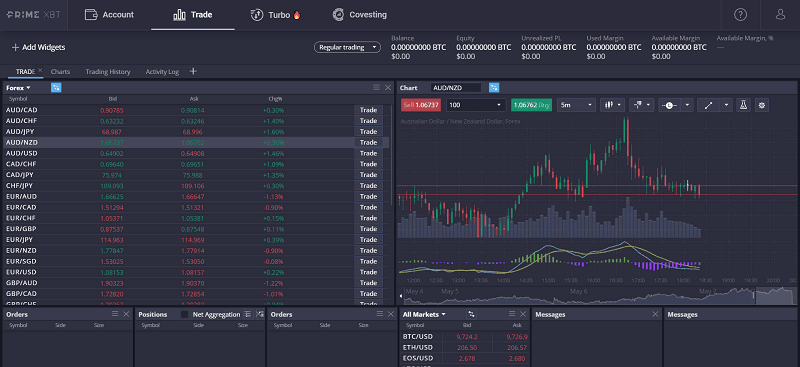Expand the drawing tools dropdown arrow

point(726,105)
